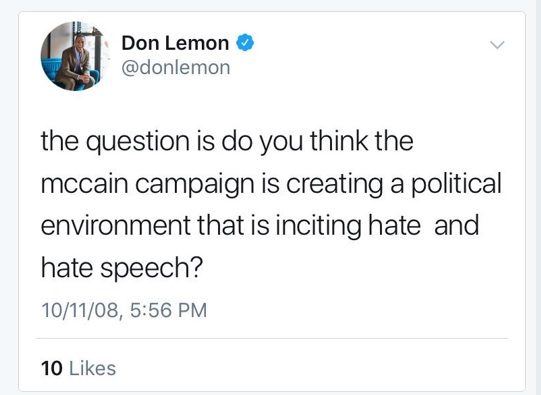Click the tweet's first line text
This screenshot has height=395, width=541.
point(227,142)
